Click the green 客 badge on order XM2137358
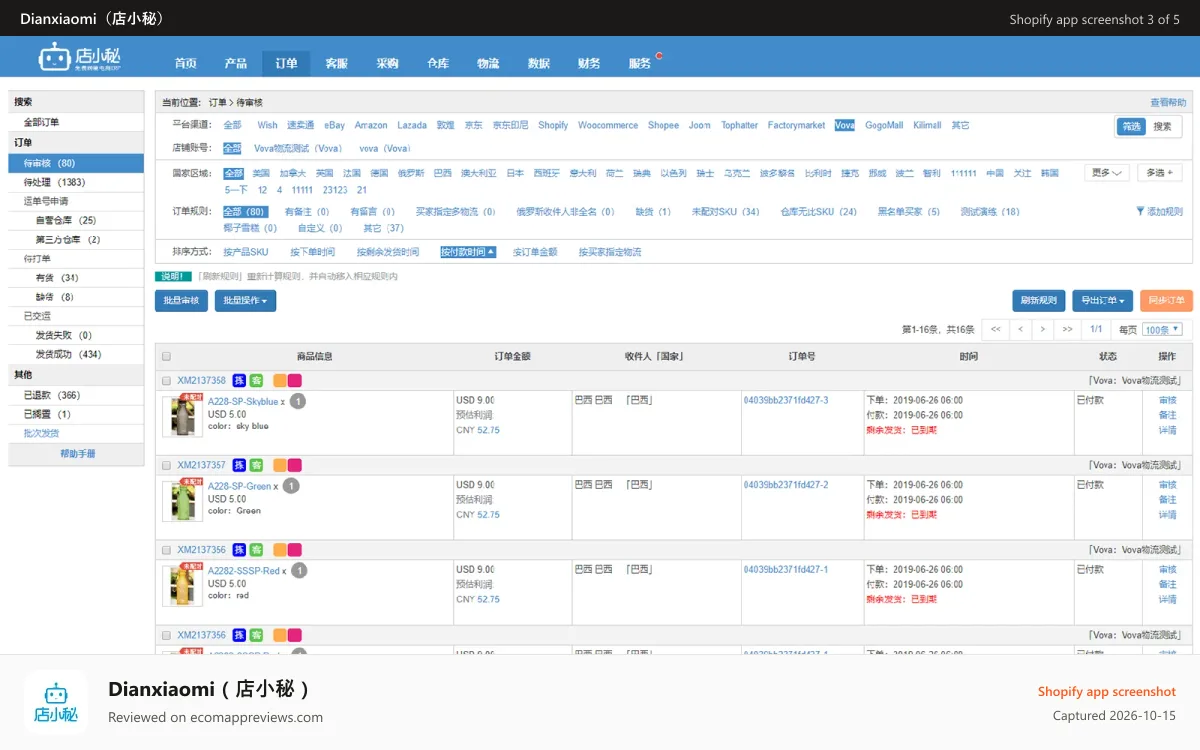Viewport: 1200px width, 750px height. point(256,381)
